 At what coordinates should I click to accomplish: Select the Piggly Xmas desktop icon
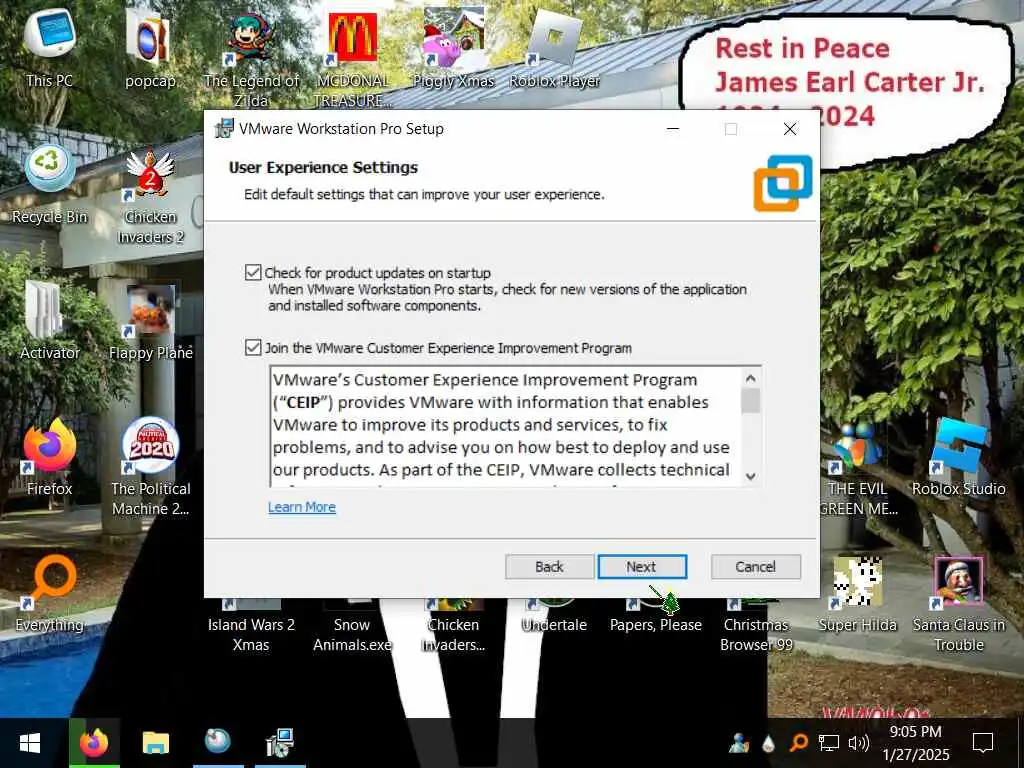453,49
